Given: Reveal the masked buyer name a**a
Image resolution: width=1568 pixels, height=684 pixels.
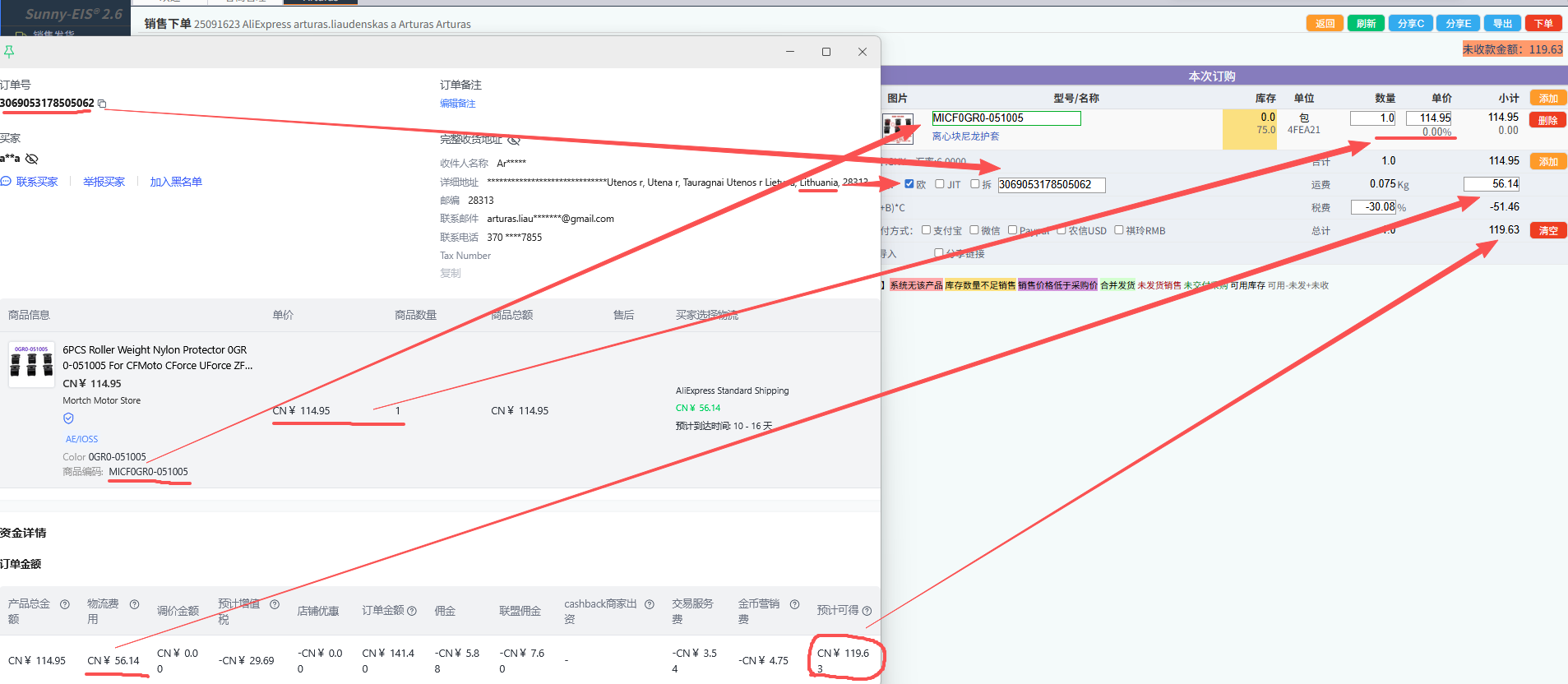Looking at the screenshot, I should [32, 159].
